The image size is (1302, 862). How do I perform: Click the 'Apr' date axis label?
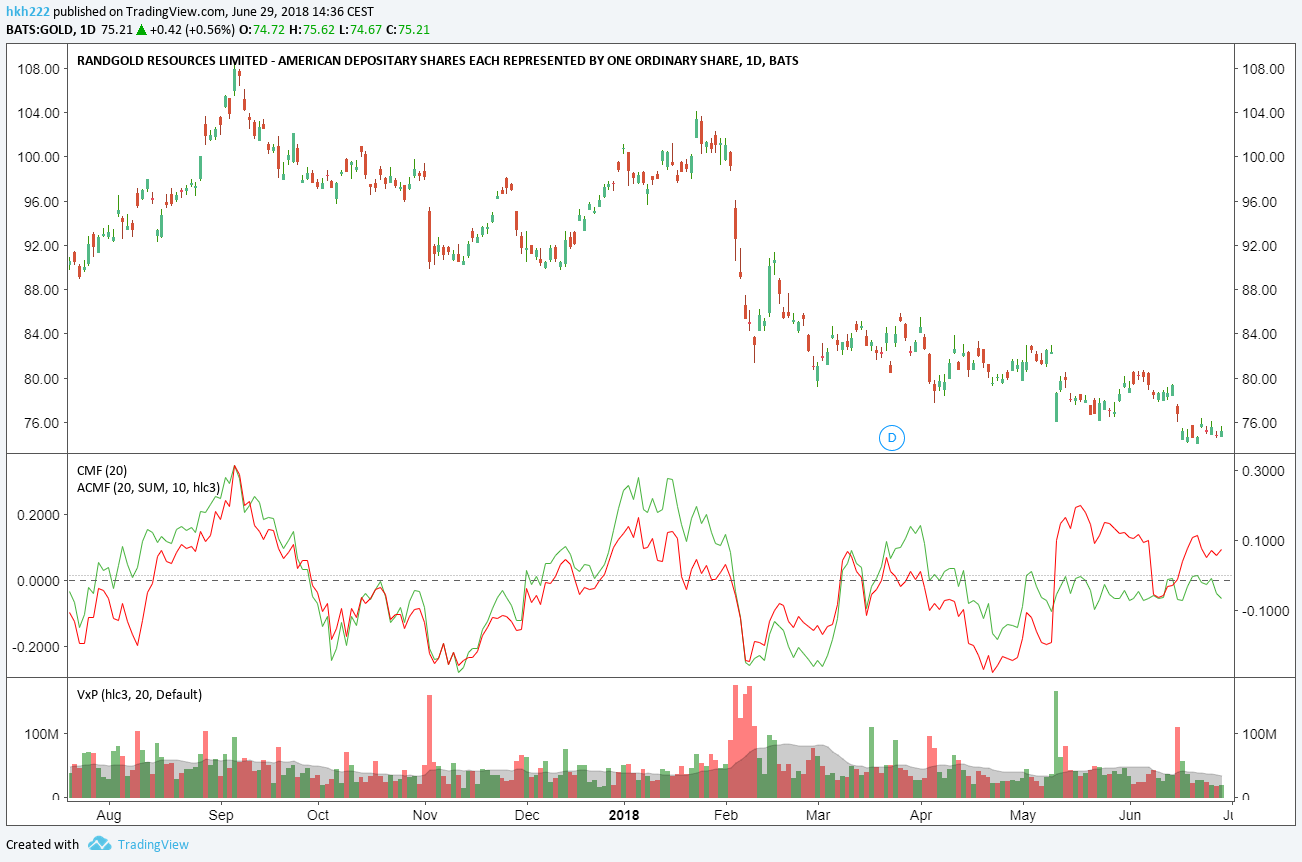(920, 815)
